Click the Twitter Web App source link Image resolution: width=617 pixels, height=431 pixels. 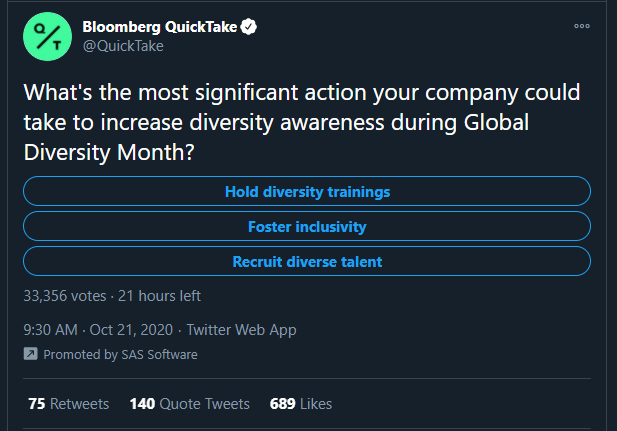point(241,330)
